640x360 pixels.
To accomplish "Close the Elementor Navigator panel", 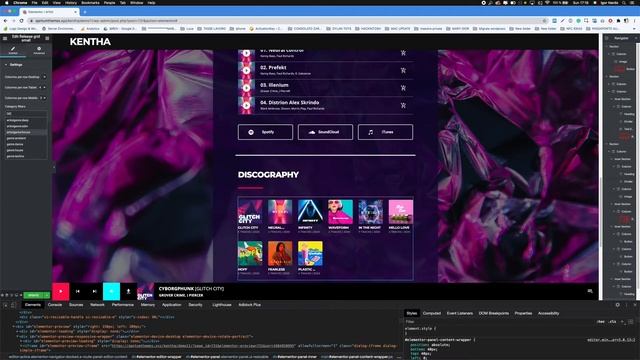I will coord(636,38).
